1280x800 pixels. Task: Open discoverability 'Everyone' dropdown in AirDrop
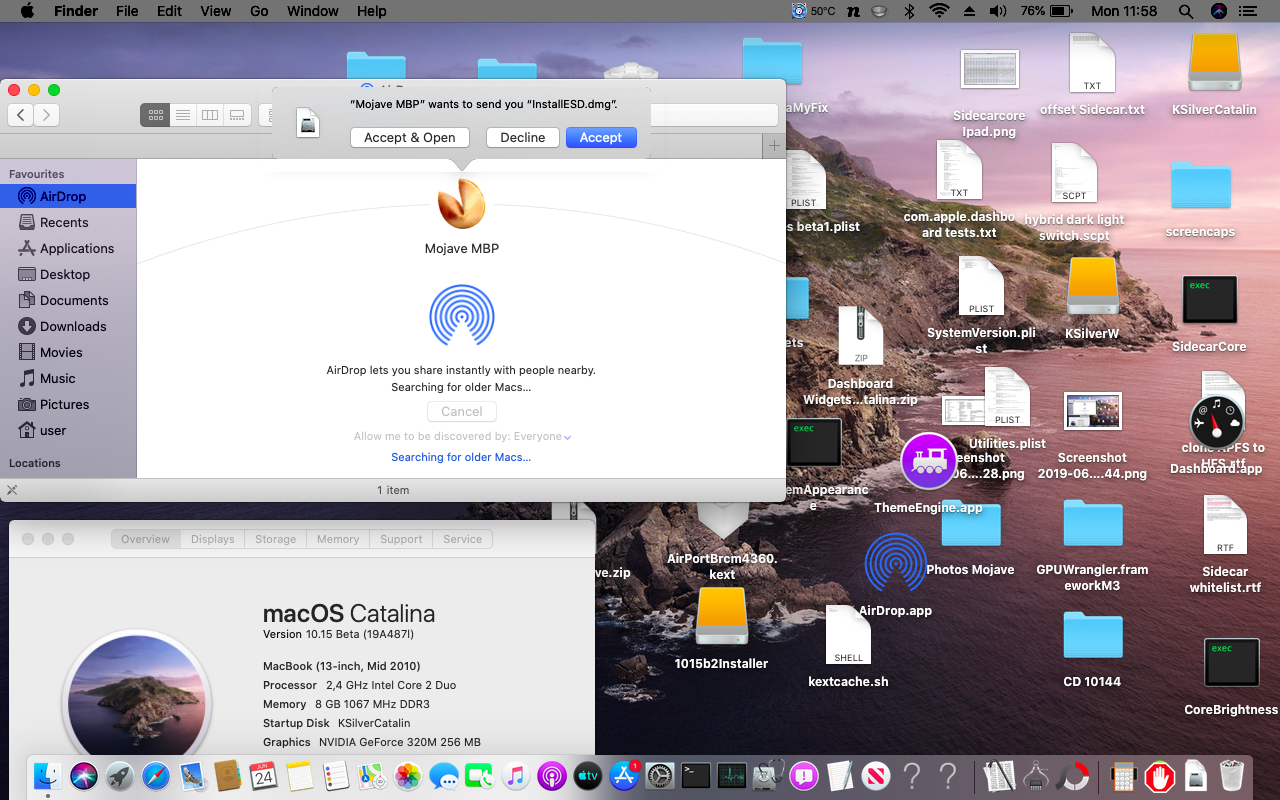coord(541,436)
